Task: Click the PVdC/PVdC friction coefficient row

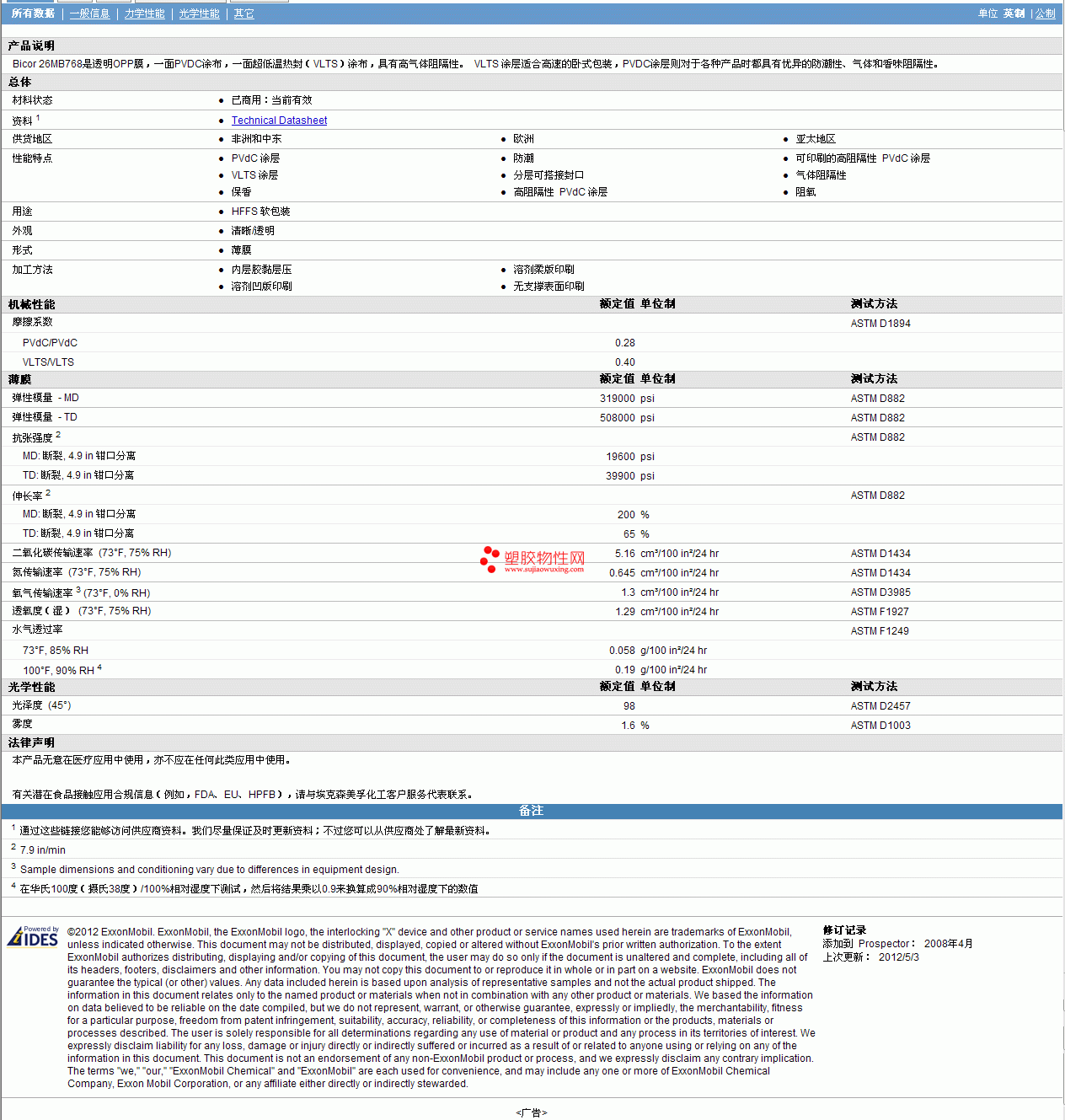Action: coord(531,343)
